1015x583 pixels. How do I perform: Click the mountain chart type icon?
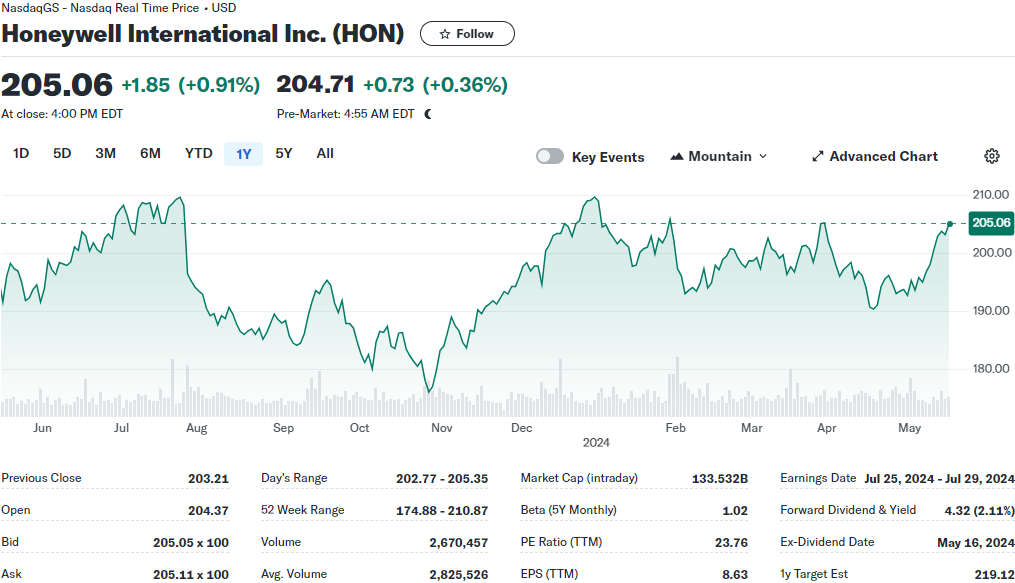click(x=676, y=157)
